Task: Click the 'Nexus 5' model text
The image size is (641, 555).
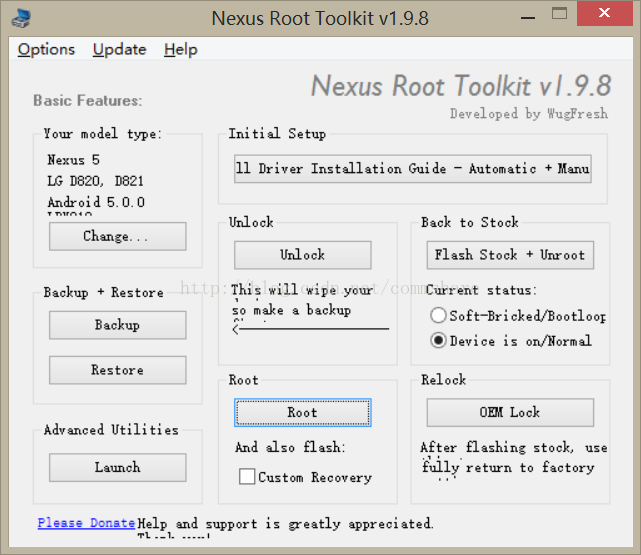Action: pos(74,159)
